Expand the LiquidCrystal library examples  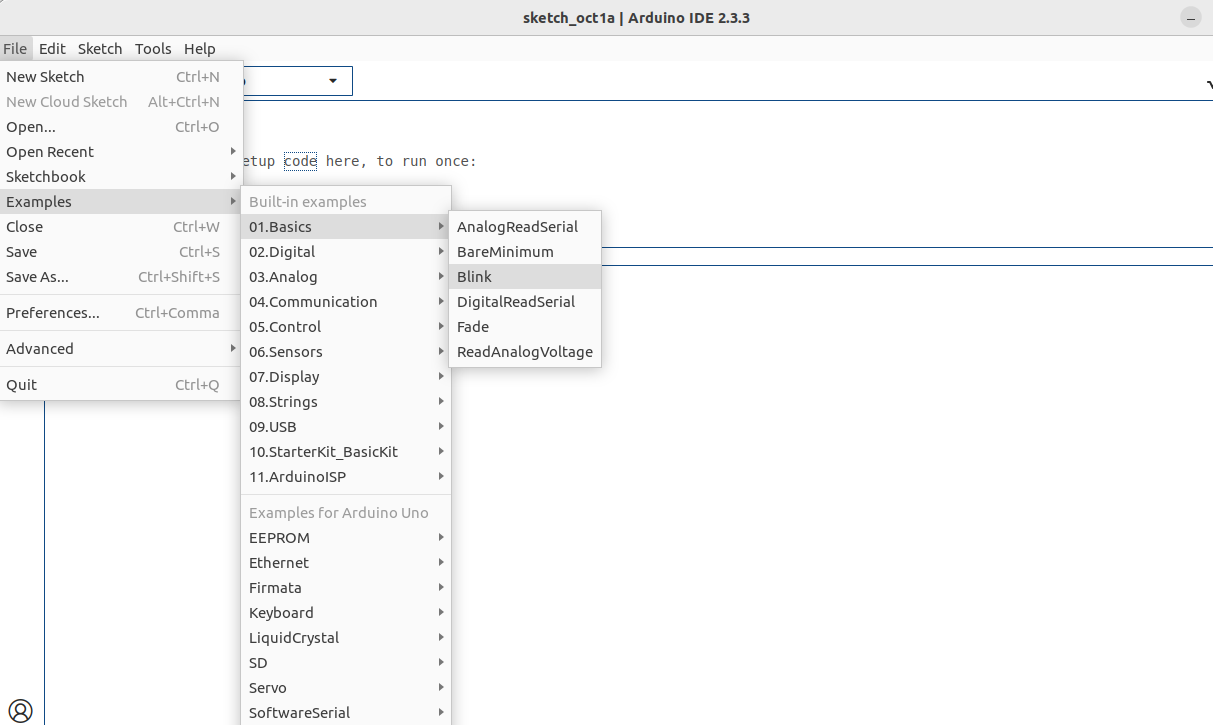[x=346, y=638]
